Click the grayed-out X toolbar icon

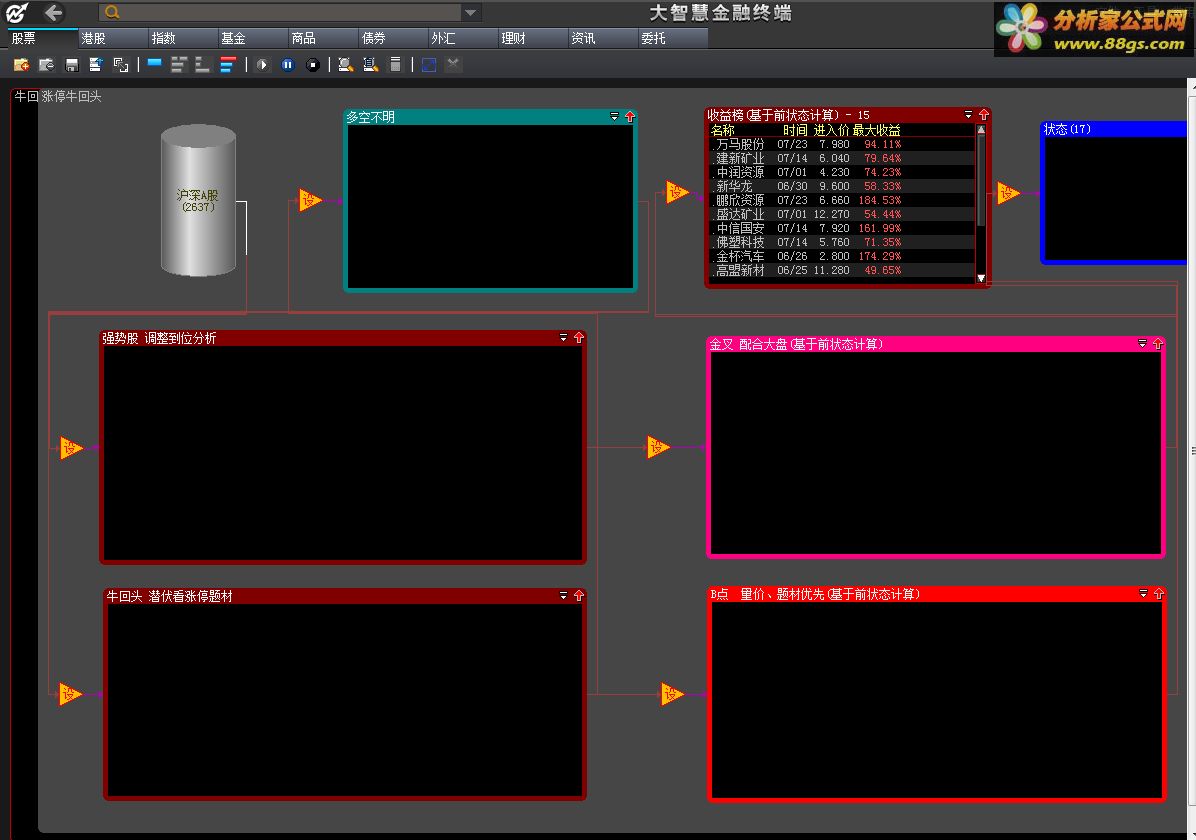453,65
